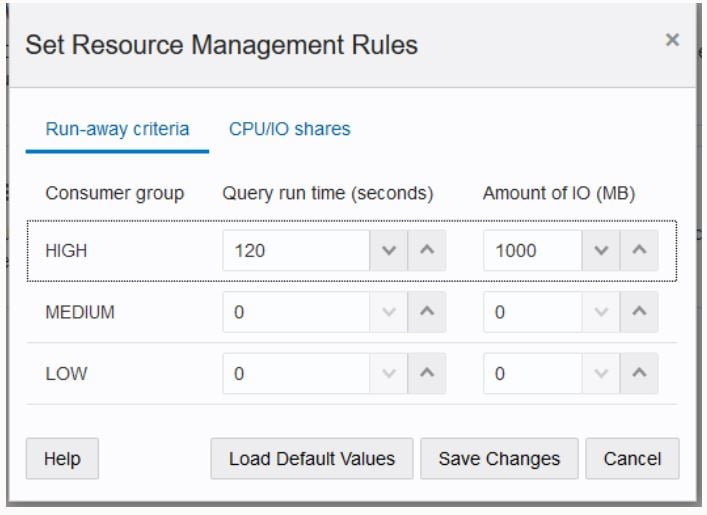
Task: Focus HIGH amount of IO field
Action: click(x=533, y=250)
